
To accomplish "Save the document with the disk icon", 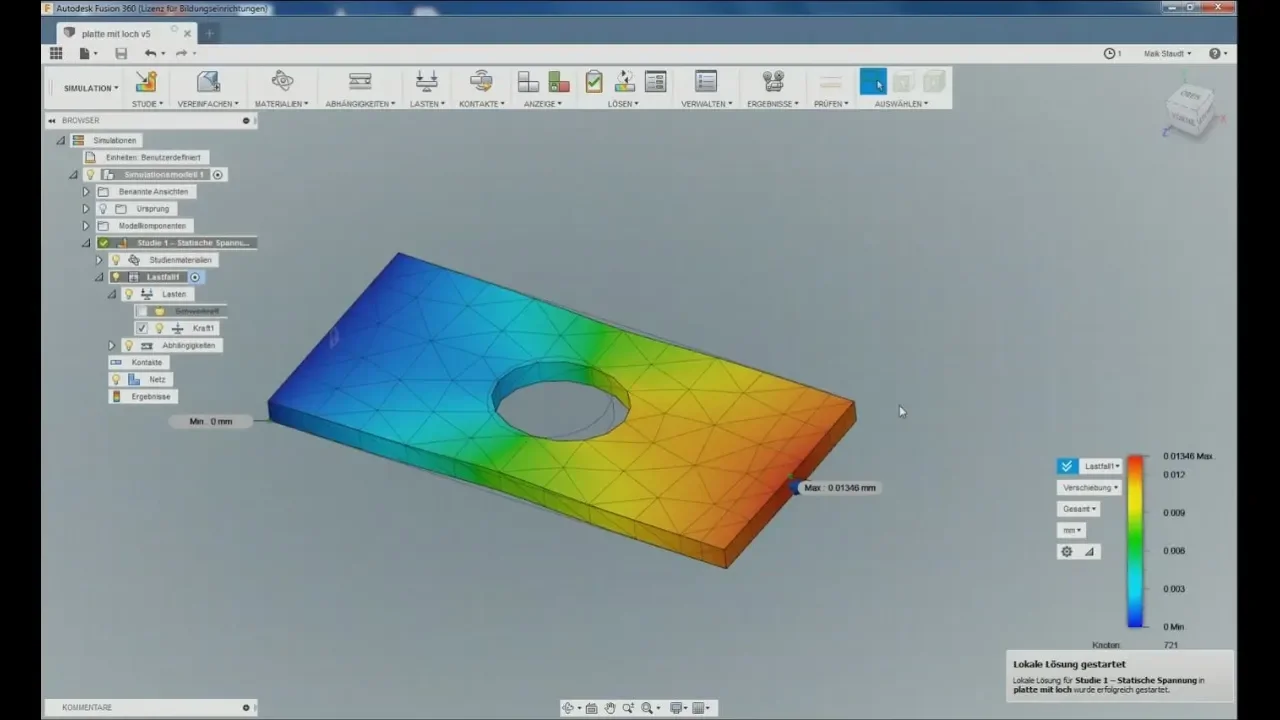I will pyautogui.click(x=121, y=53).
